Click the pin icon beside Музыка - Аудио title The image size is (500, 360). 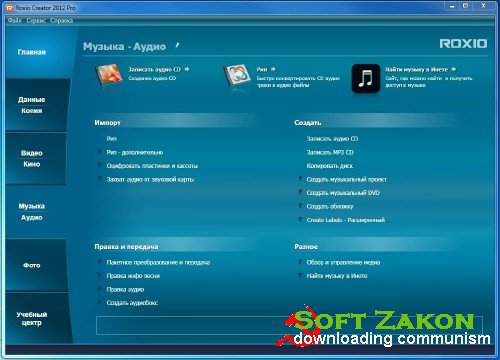click(177, 45)
